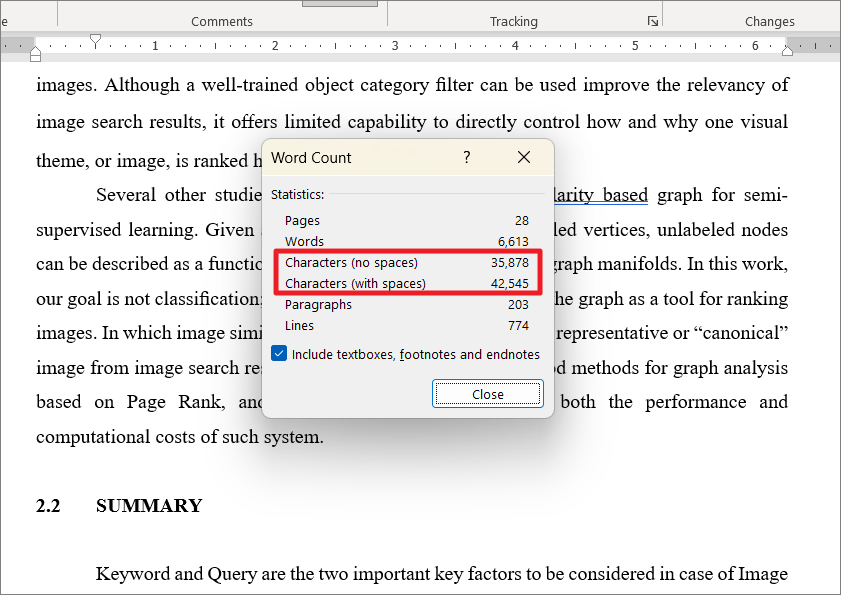Dismiss the Word Count dialog with its X icon
The width and height of the screenshot is (841, 595).
(x=524, y=158)
